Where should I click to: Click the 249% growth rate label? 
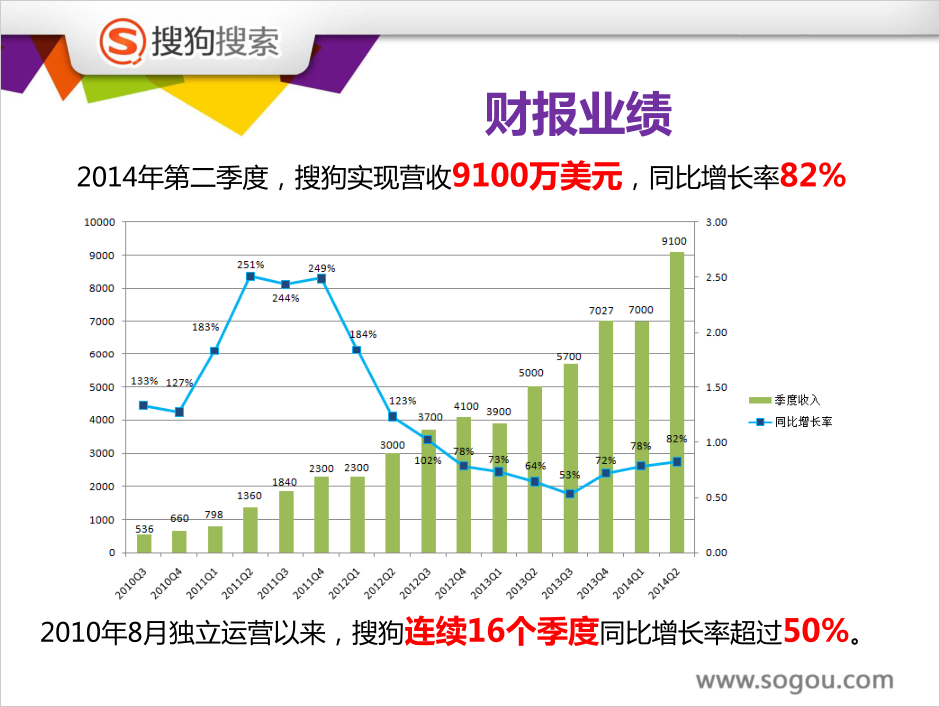tap(322, 268)
